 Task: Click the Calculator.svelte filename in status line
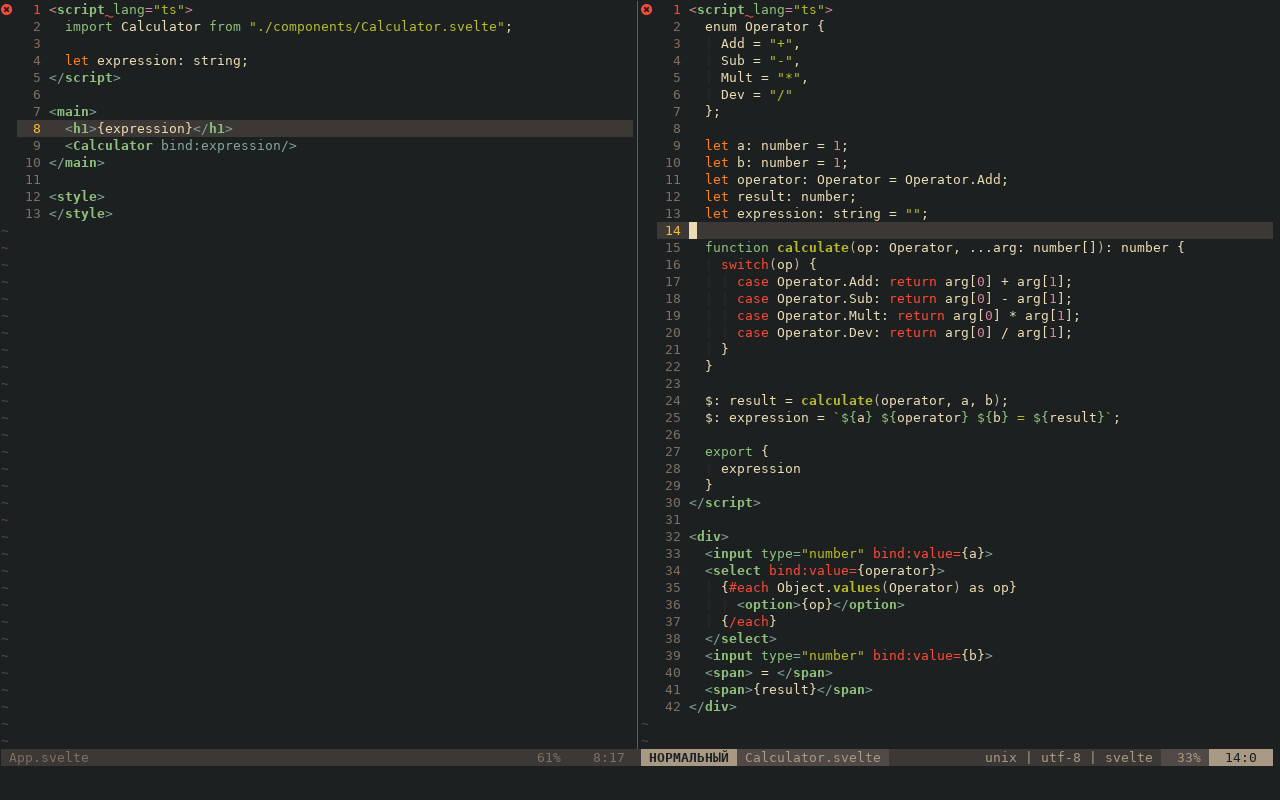point(813,757)
